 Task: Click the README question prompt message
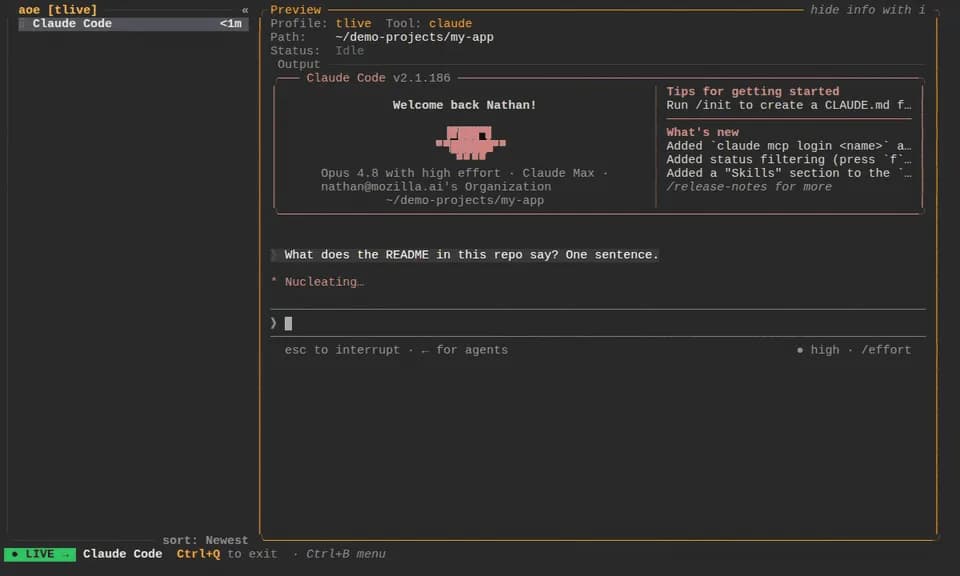(x=465, y=255)
